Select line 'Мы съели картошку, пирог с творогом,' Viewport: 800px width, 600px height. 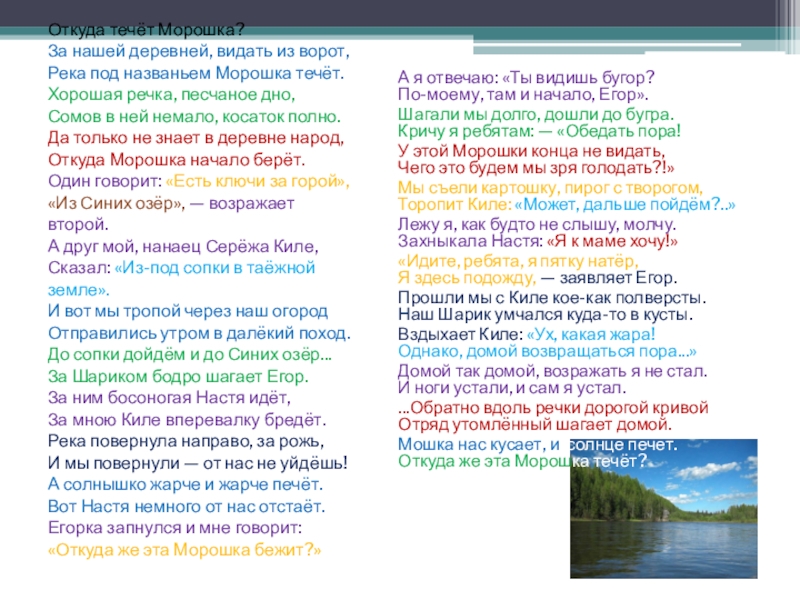pyautogui.click(x=551, y=188)
